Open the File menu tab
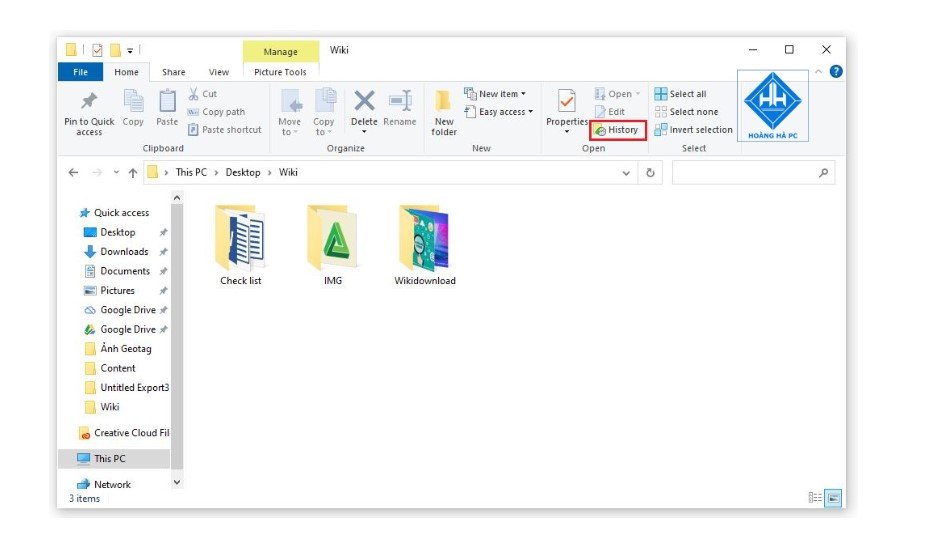Screen dimensions: 925x535 pyautogui.click(x=80, y=72)
